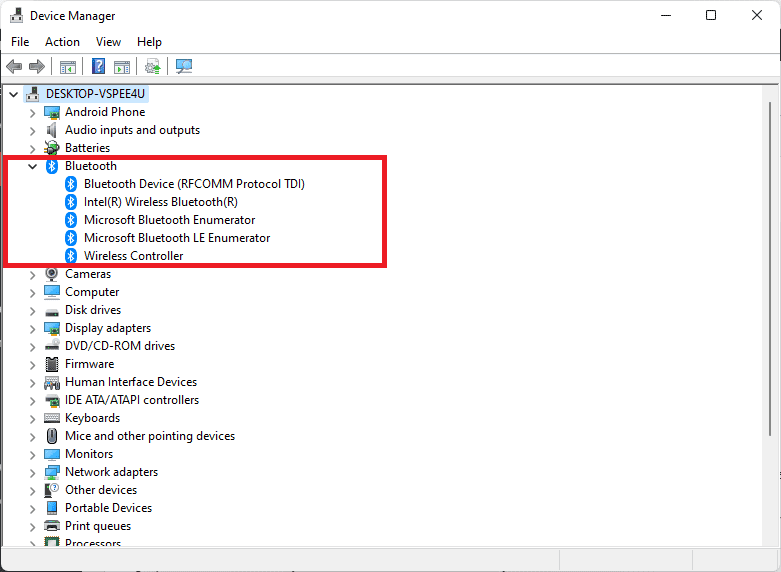The image size is (781, 572).
Task: Click the vertical scrollbar of the device tree
Action: (770, 269)
